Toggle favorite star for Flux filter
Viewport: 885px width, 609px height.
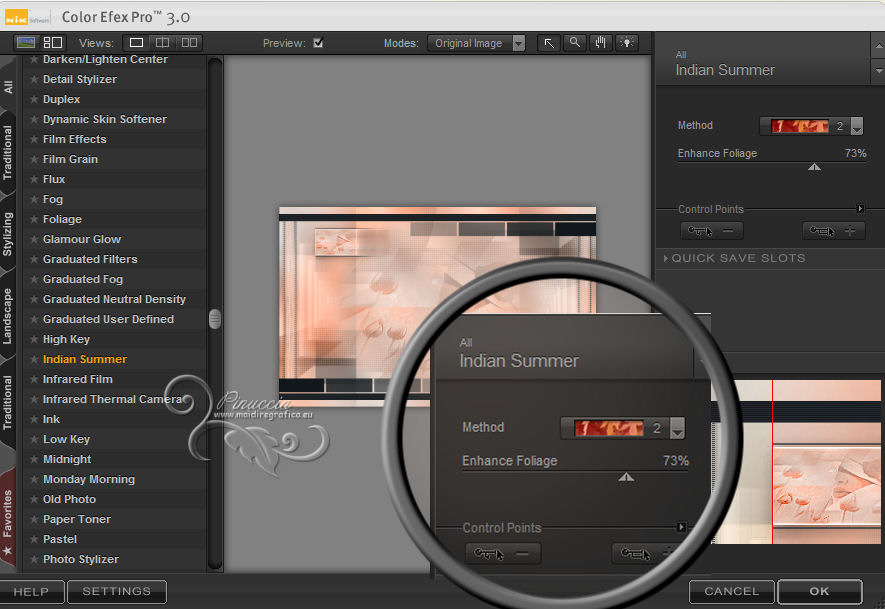pyautogui.click(x=34, y=179)
